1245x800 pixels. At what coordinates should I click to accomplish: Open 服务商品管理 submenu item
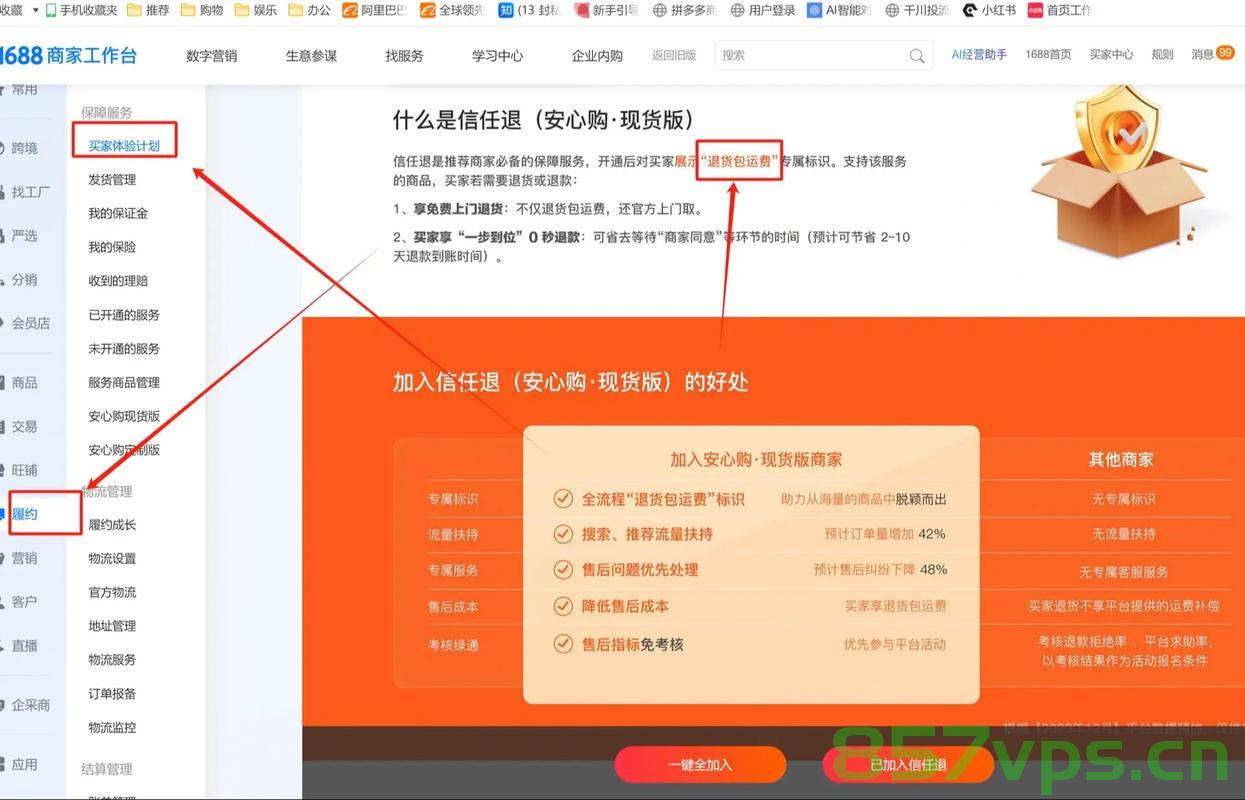[124, 382]
